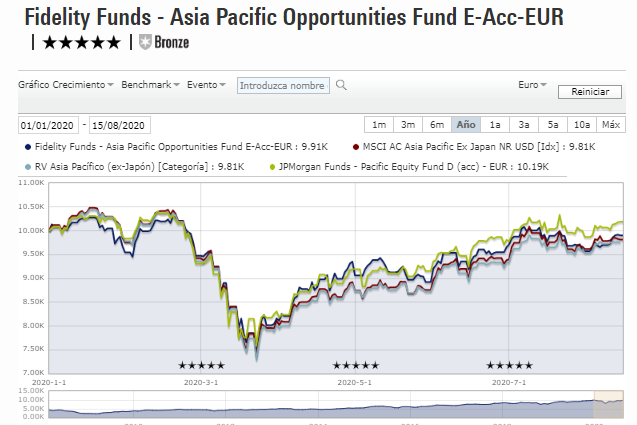Switch to the 5a time range
Image resolution: width=637 pixels, height=425 pixels.
point(553,125)
